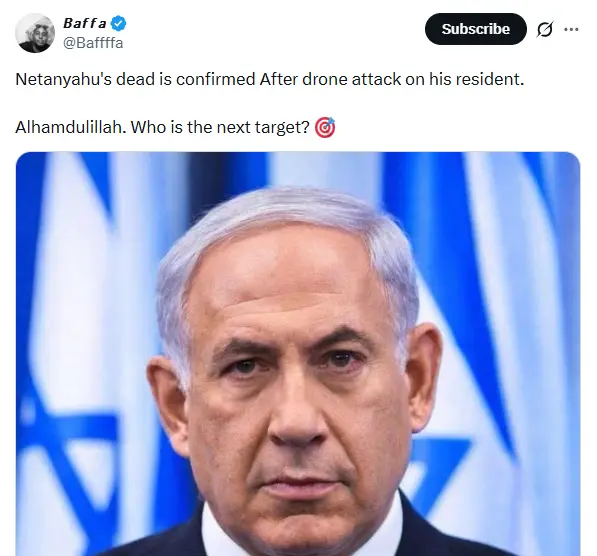597x556 pixels.
Task: Click the word 'Alhamdulillah' in the tweet
Action: 70,127
